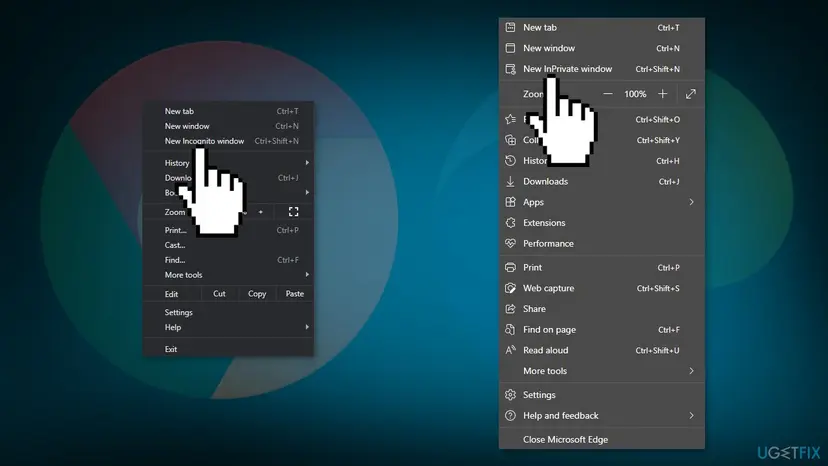Click the Settings gear icon in Edge menu

click(x=510, y=395)
